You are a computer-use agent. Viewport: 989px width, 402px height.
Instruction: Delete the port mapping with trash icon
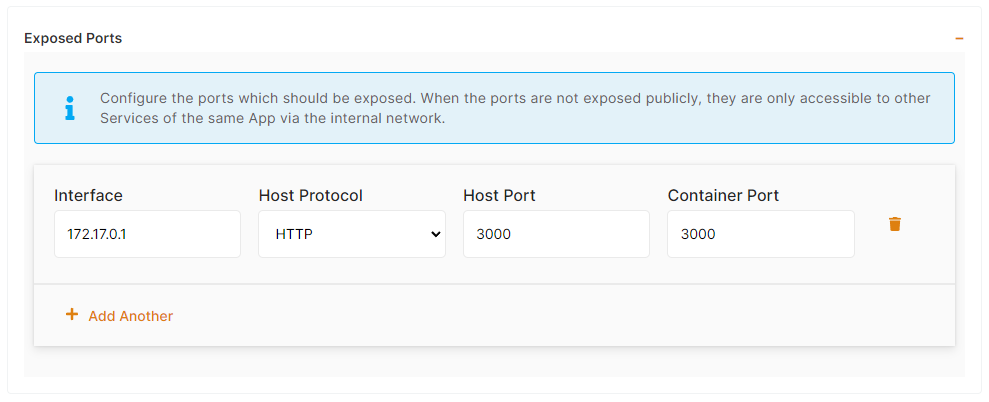click(895, 224)
